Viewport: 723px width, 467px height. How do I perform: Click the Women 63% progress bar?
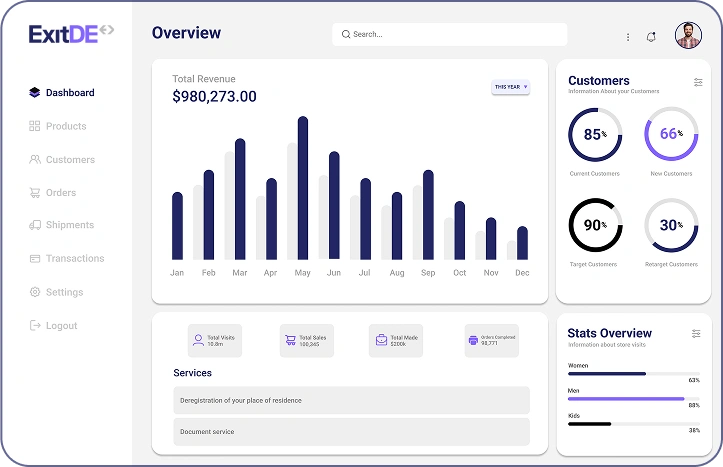[x=633, y=373]
